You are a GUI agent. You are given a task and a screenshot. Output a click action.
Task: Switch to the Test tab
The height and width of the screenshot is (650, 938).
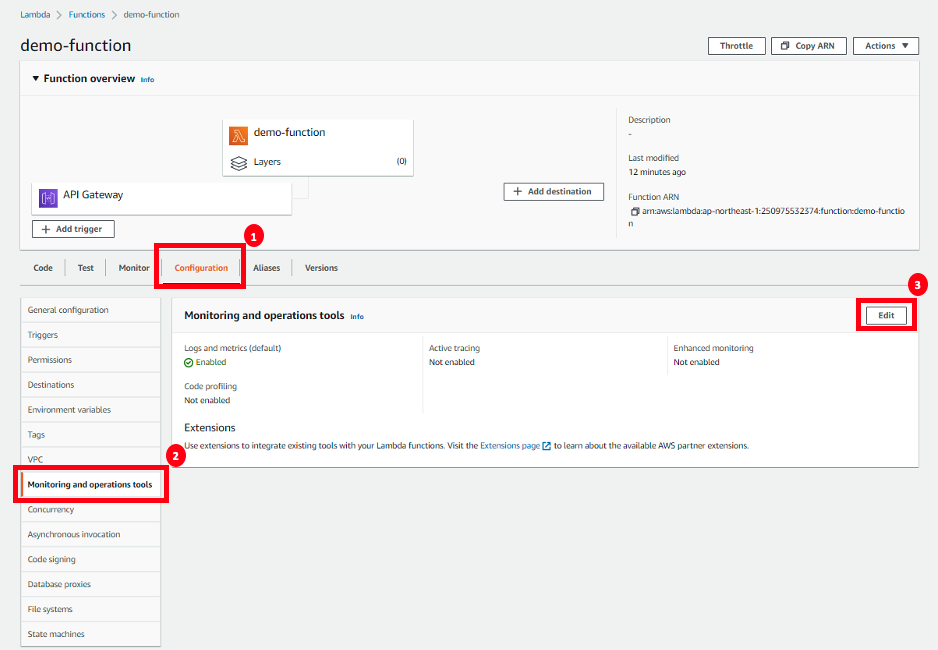pyautogui.click(x=86, y=268)
